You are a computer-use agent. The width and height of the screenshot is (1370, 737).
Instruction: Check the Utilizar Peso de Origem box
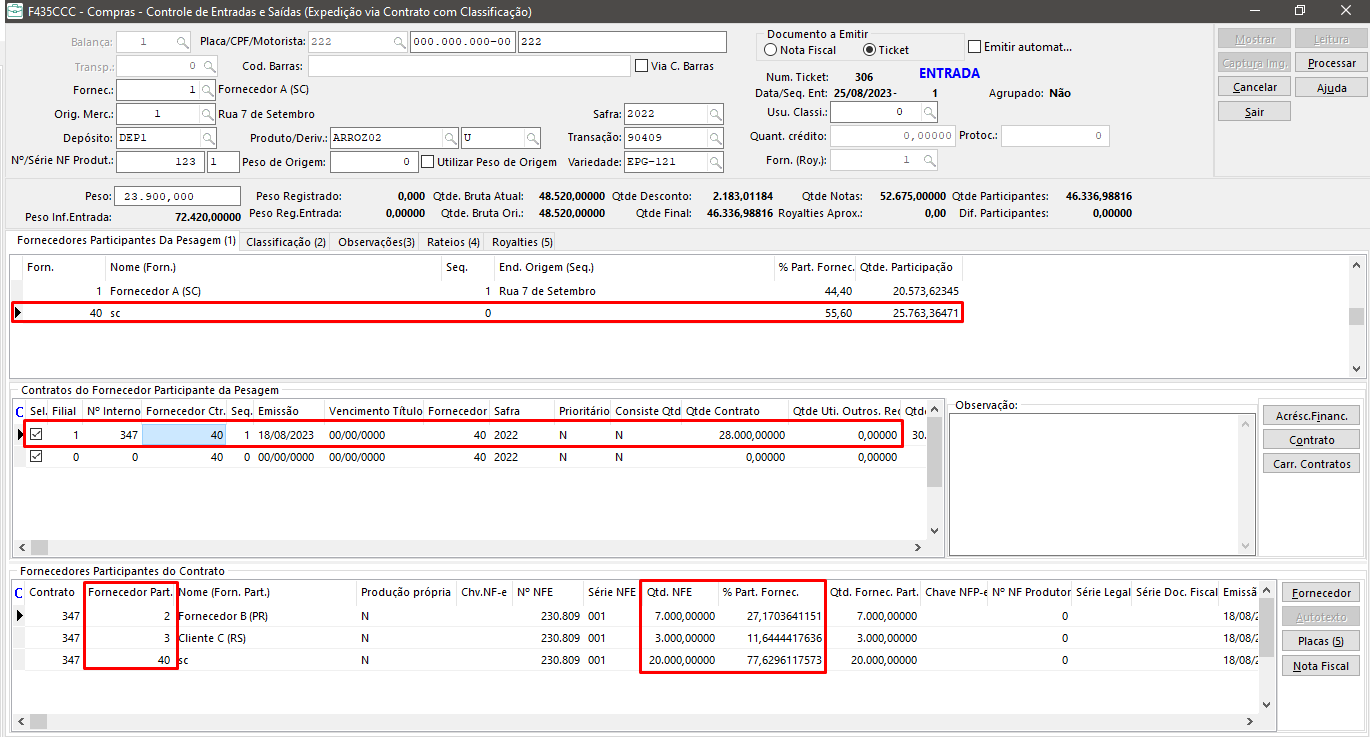point(428,162)
